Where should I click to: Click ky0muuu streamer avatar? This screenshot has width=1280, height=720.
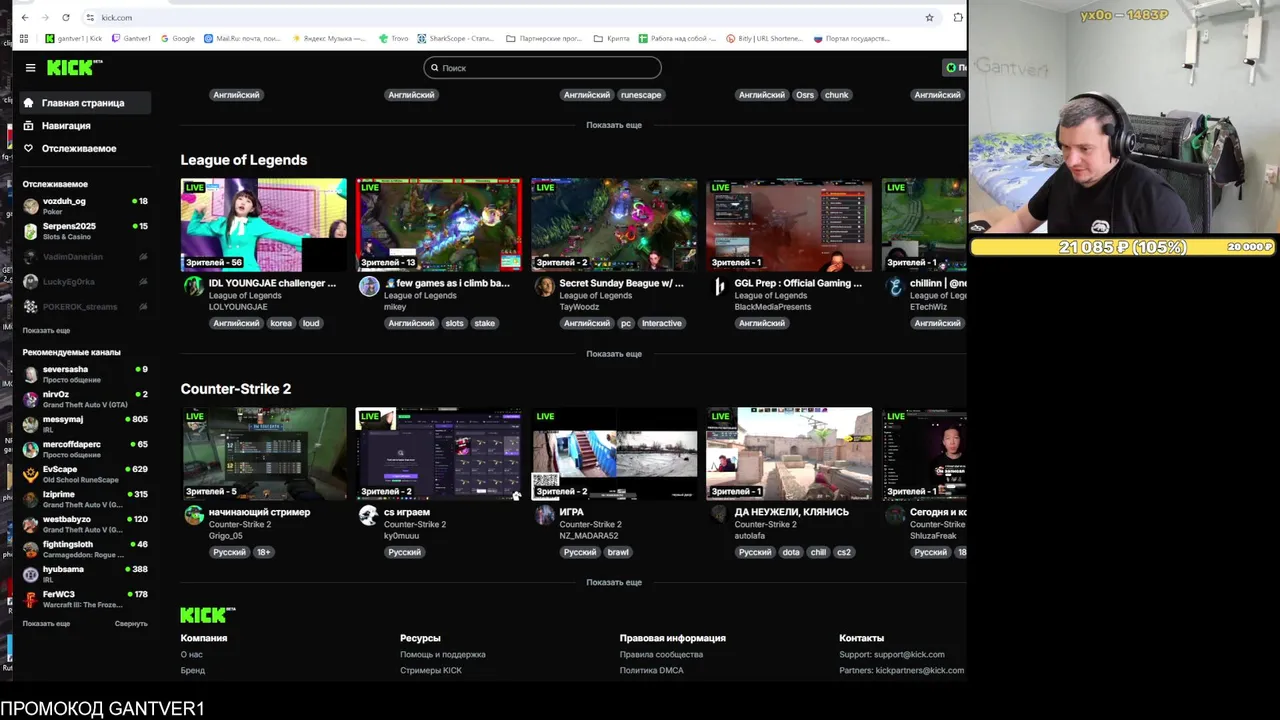pyautogui.click(x=369, y=515)
